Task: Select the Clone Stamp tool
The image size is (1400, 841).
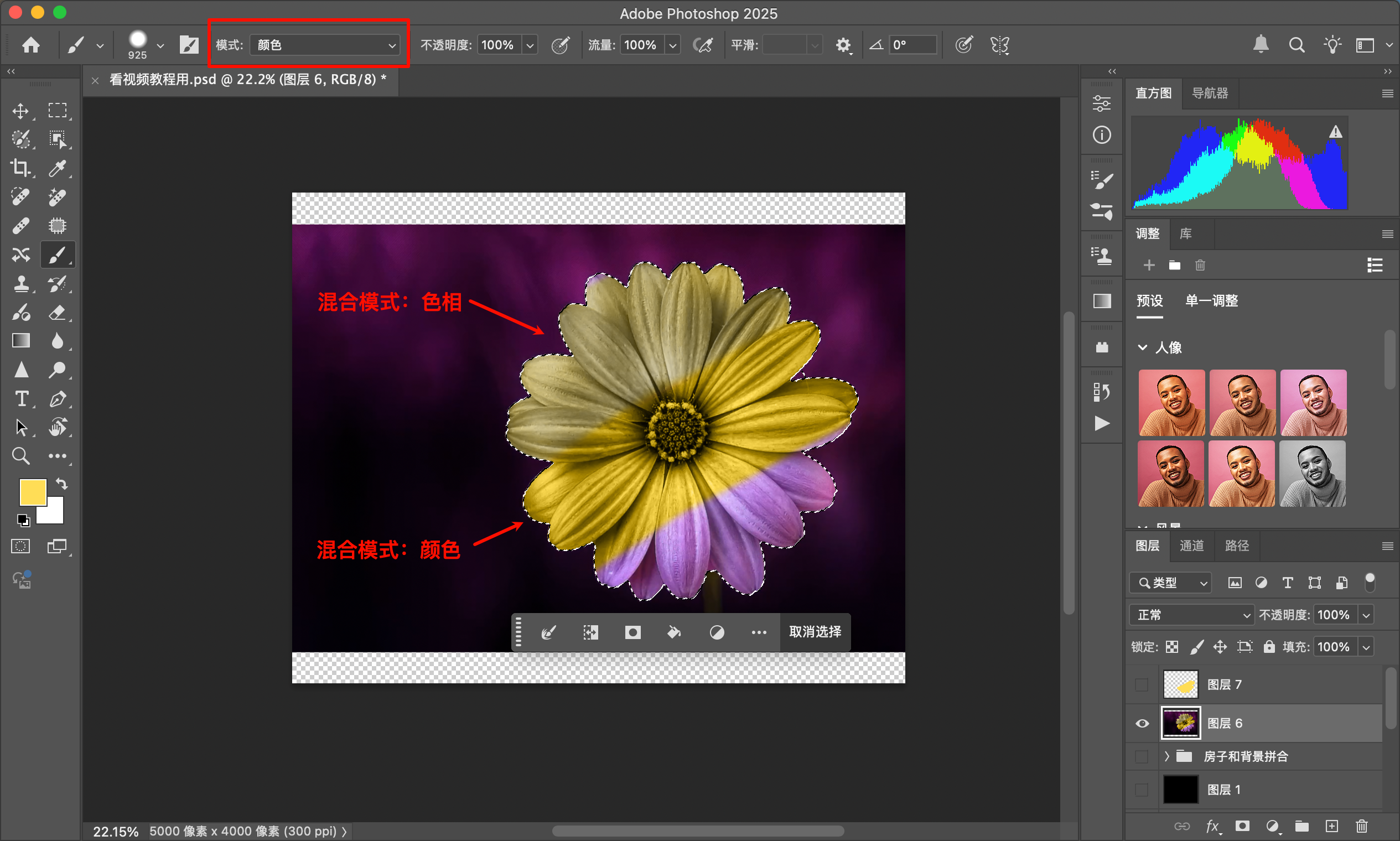Action: click(x=21, y=283)
